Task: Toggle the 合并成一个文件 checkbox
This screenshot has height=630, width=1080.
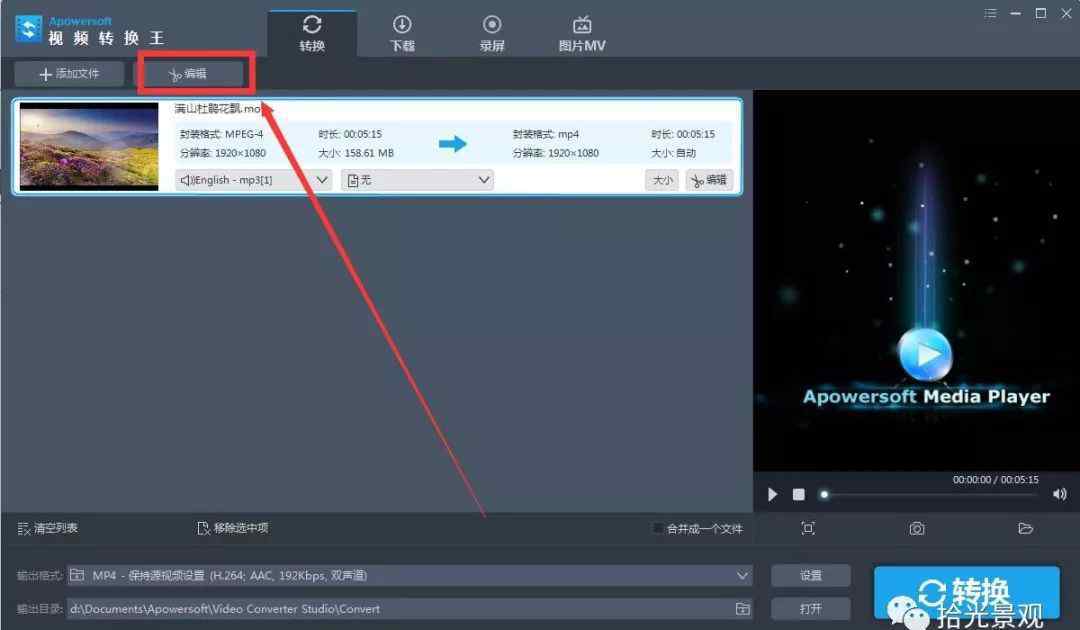Action: (x=658, y=528)
